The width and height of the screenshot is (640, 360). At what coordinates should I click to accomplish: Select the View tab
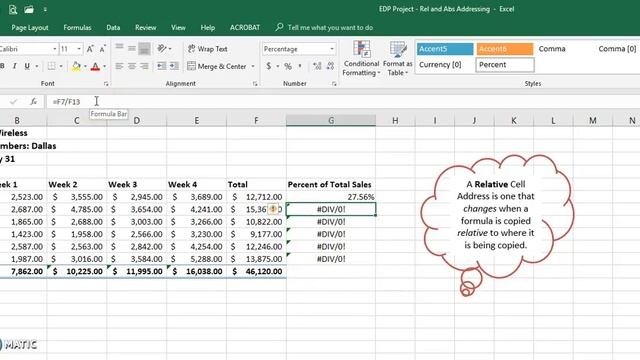tap(178, 28)
